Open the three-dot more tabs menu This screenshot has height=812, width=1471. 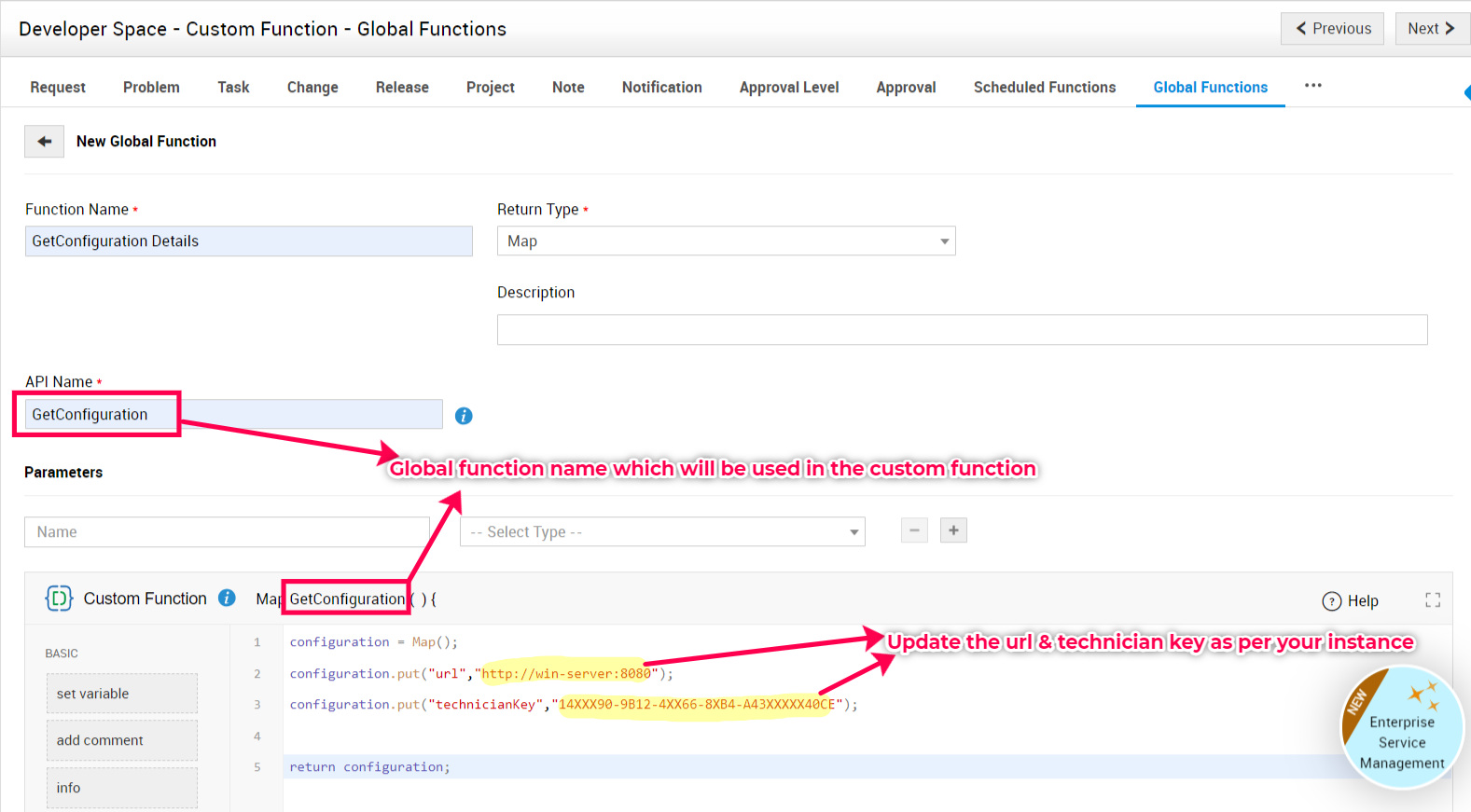(1312, 86)
